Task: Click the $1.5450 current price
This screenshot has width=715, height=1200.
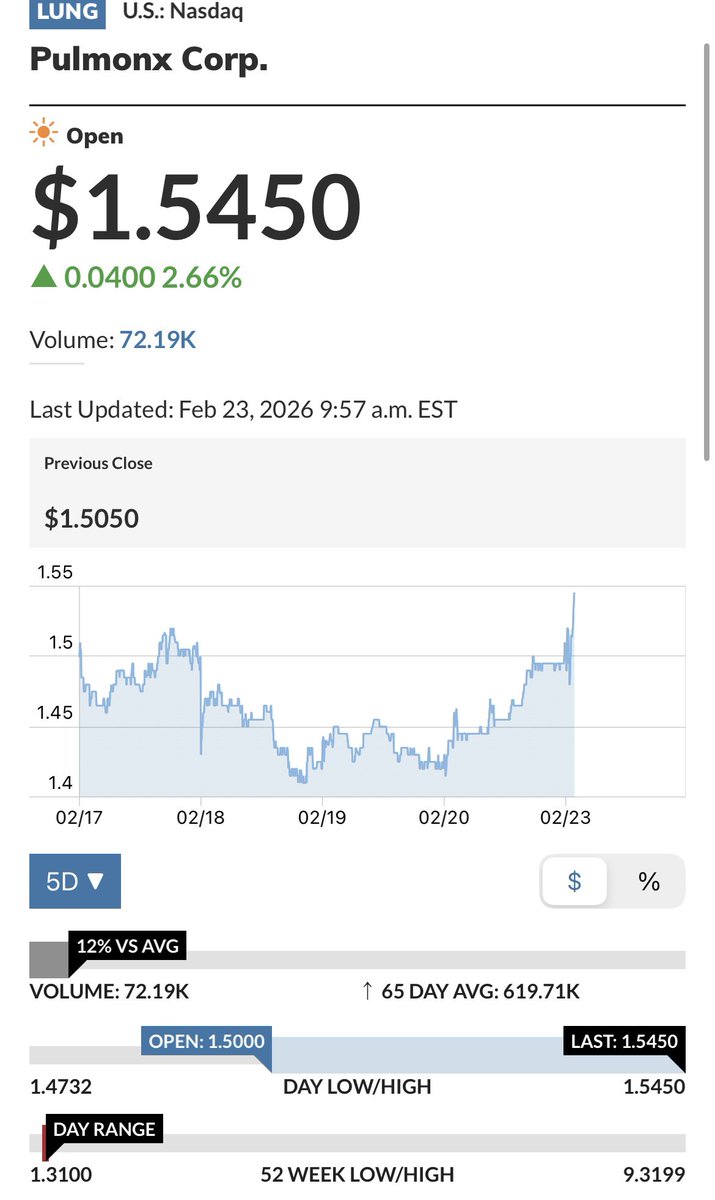Action: [x=195, y=208]
